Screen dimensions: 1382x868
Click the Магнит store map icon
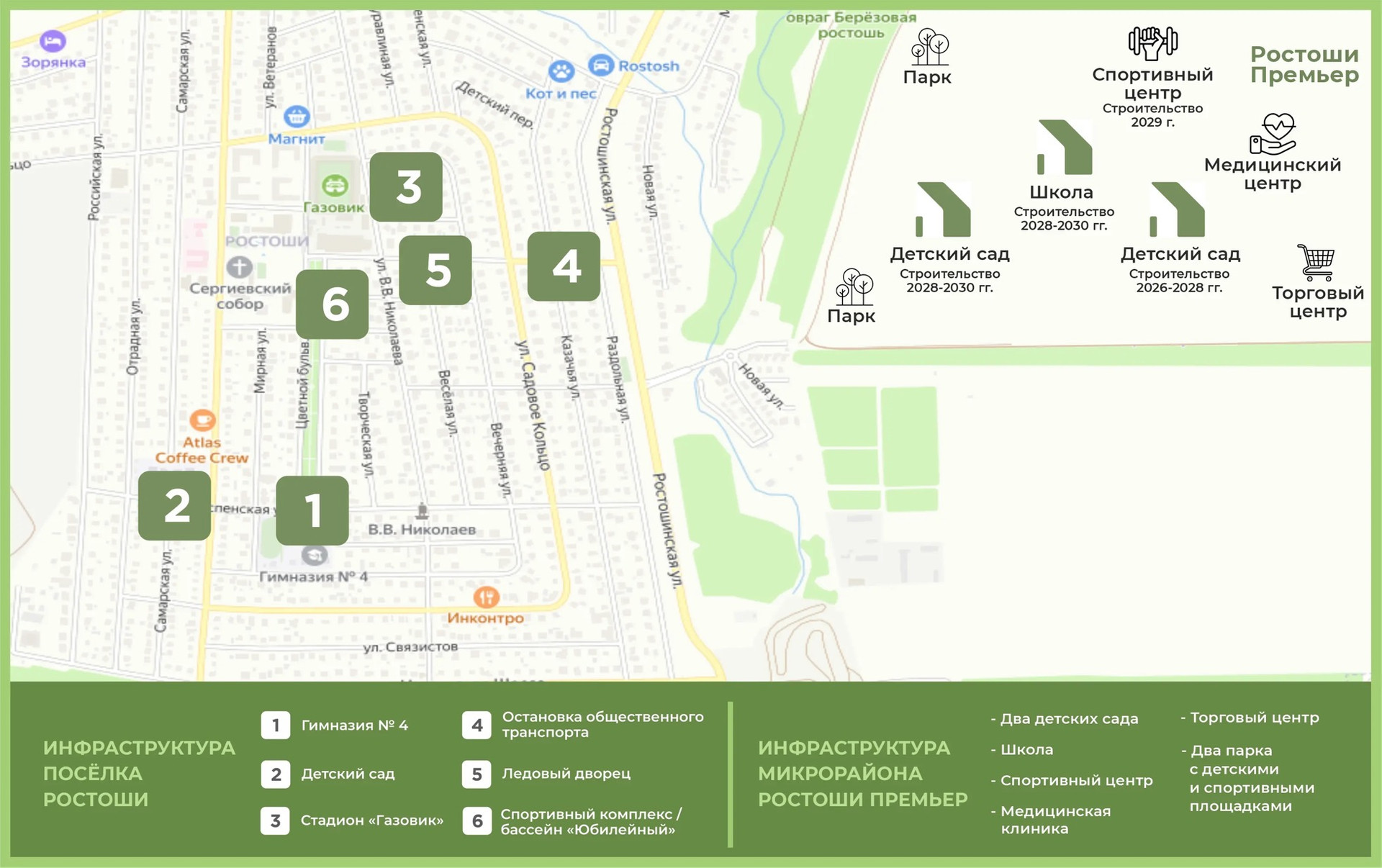pyautogui.click(x=297, y=116)
